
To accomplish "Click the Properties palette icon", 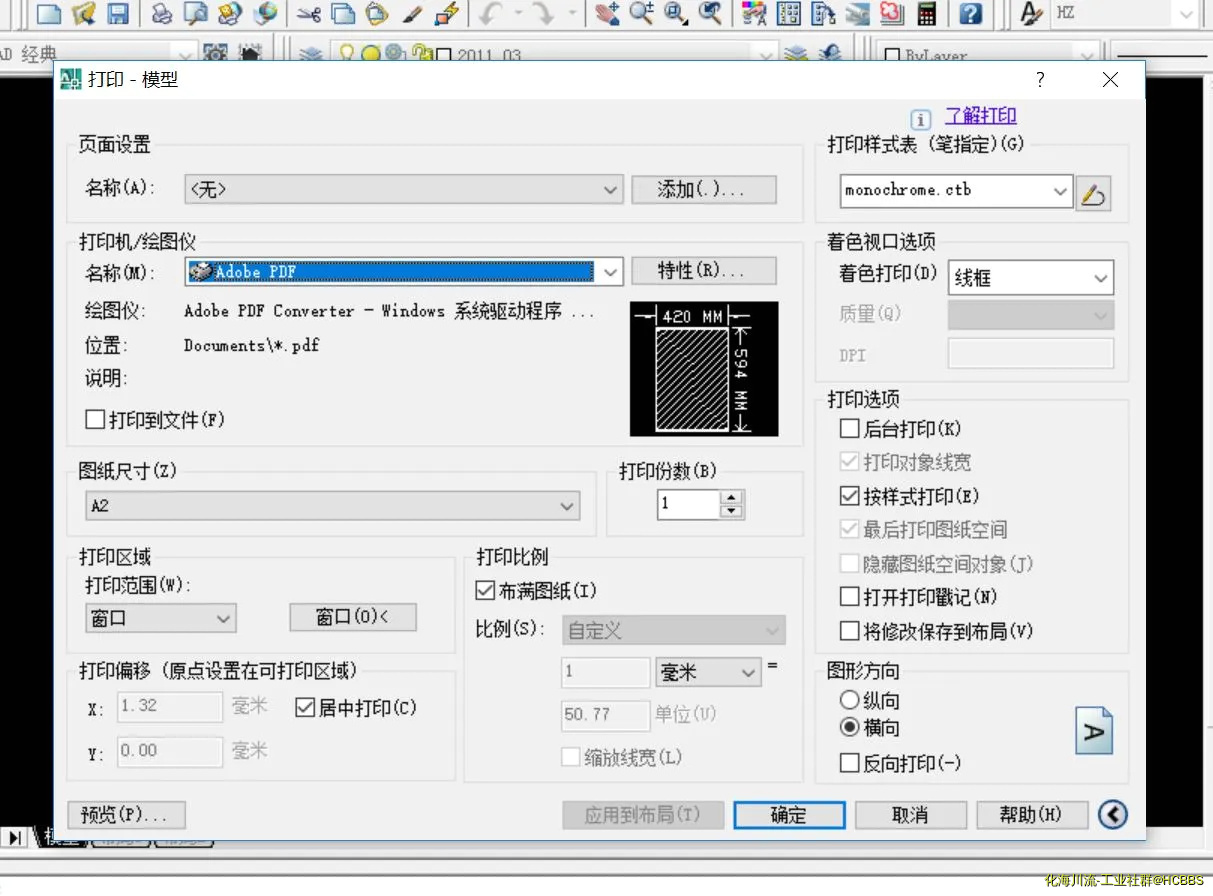I will pyautogui.click(x=755, y=14).
